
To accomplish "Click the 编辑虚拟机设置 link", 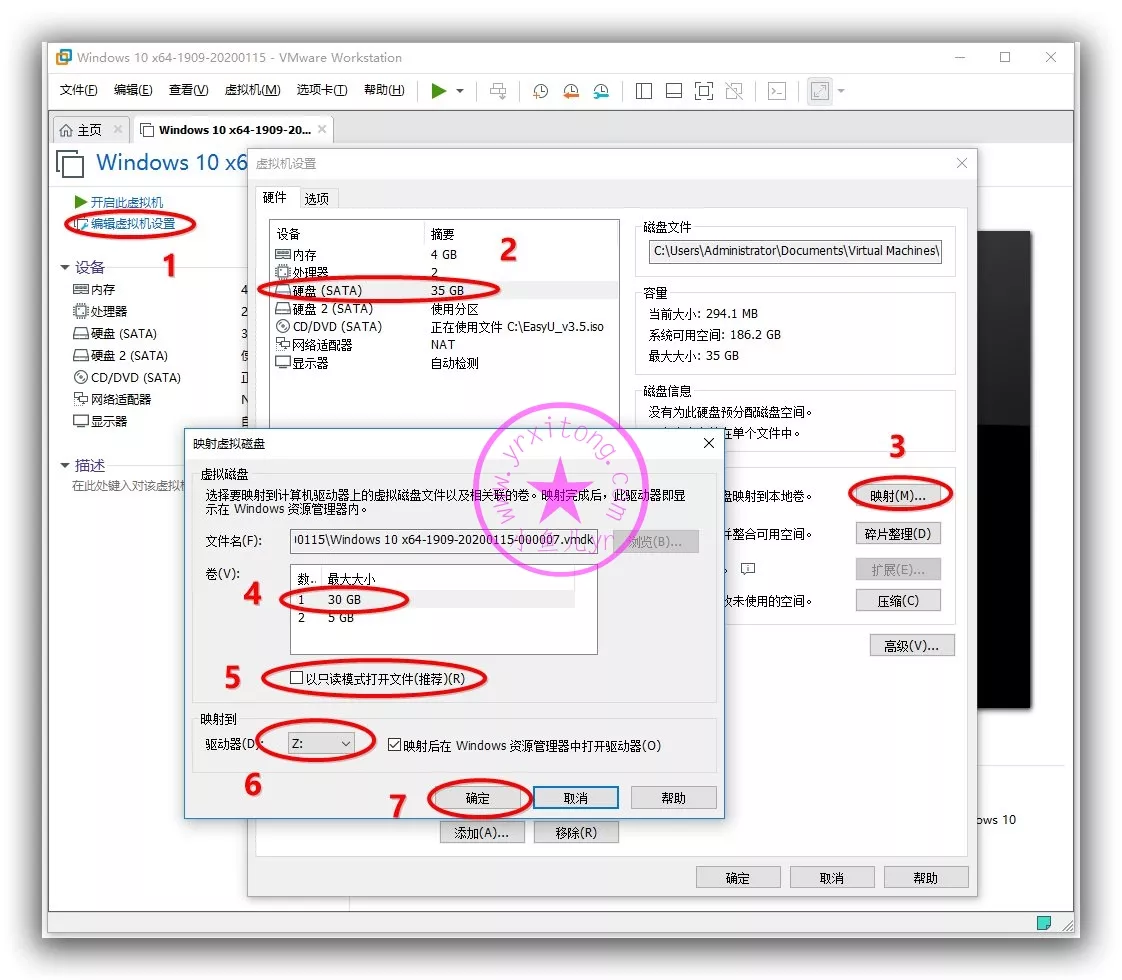I will (133, 224).
